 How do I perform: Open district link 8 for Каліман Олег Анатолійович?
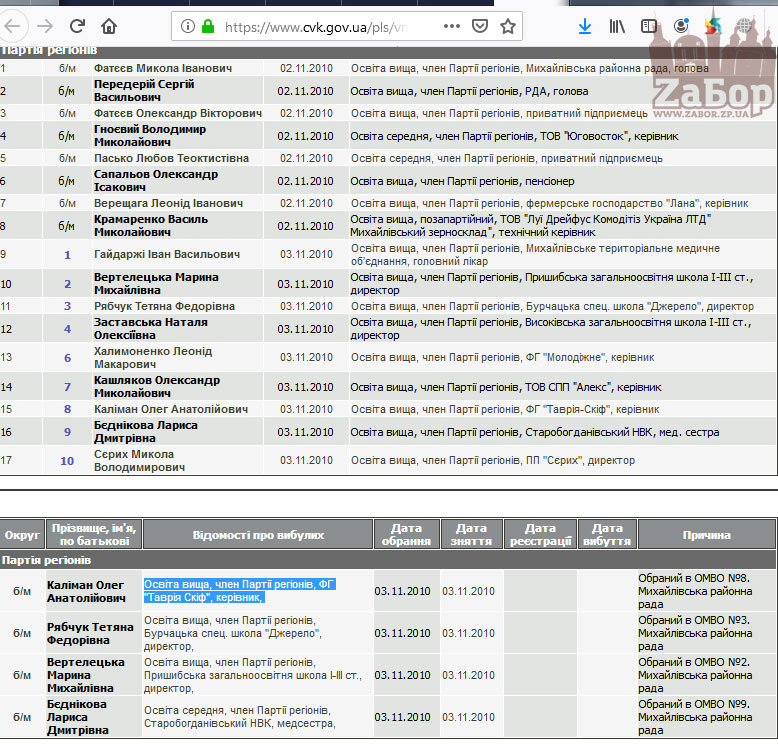[68, 409]
